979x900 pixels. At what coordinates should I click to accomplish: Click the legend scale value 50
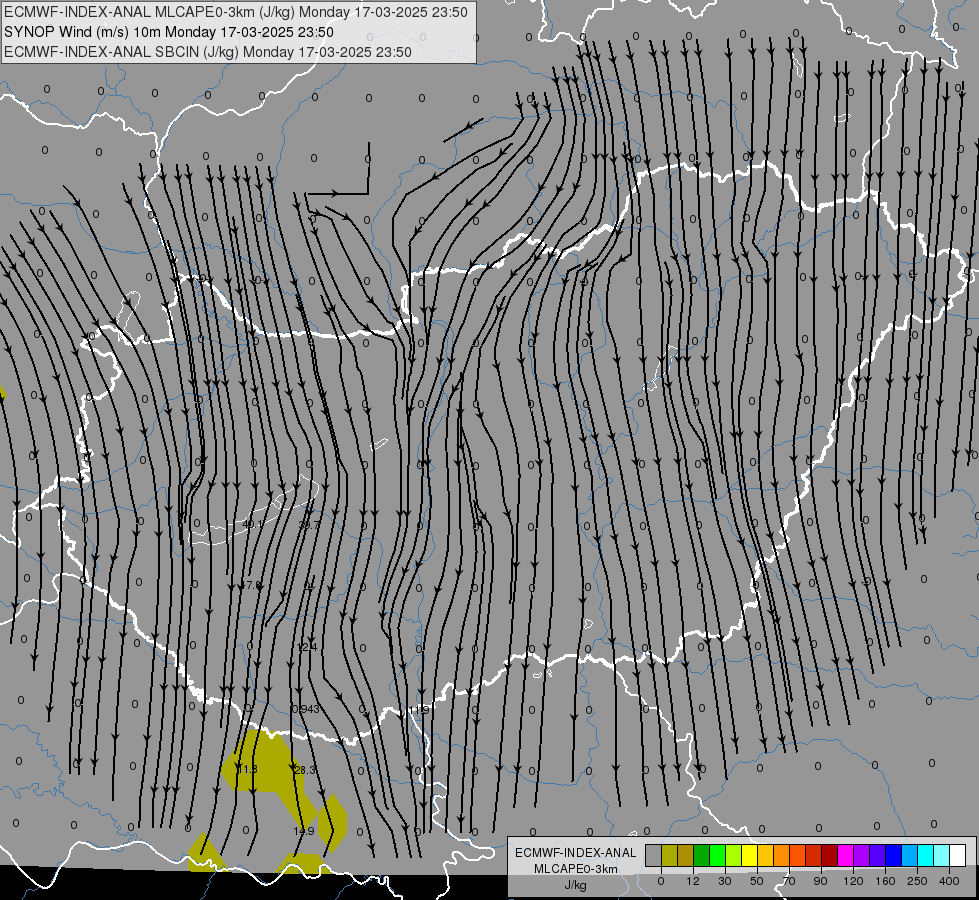click(757, 881)
